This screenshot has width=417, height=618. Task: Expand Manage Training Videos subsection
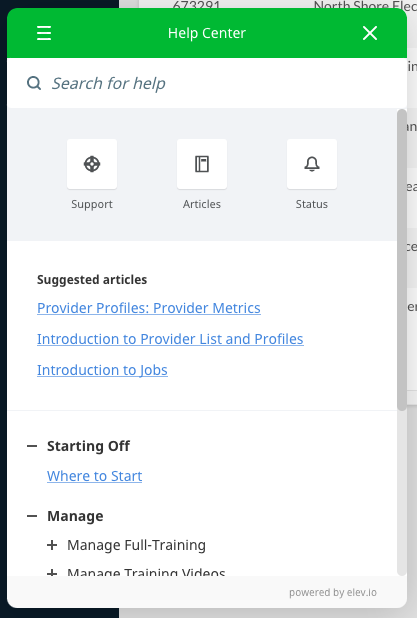point(52,572)
